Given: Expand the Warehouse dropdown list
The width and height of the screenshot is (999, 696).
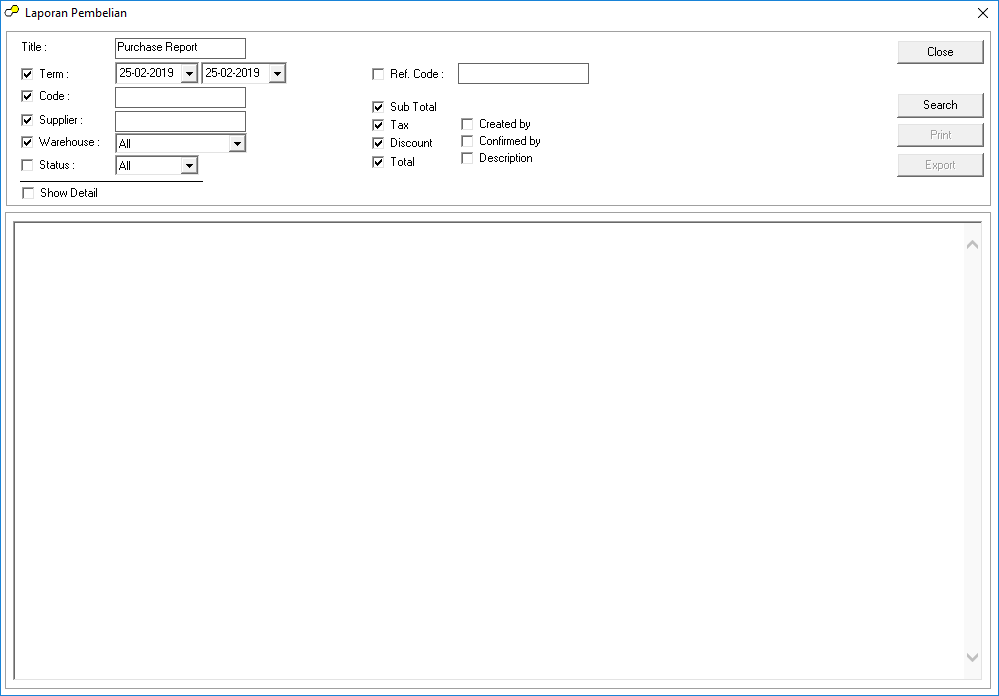Looking at the screenshot, I should [237, 144].
